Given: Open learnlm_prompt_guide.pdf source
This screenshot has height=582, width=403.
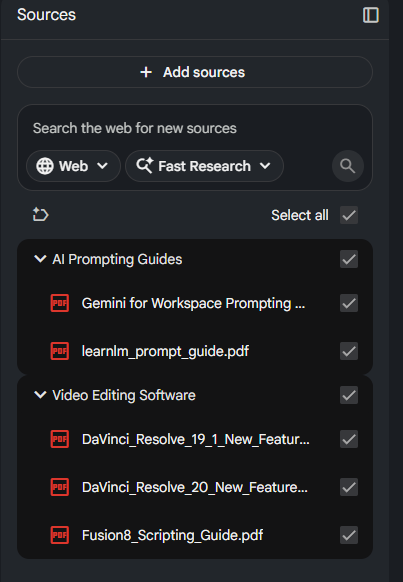Looking at the screenshot, I should coord(165,351).
